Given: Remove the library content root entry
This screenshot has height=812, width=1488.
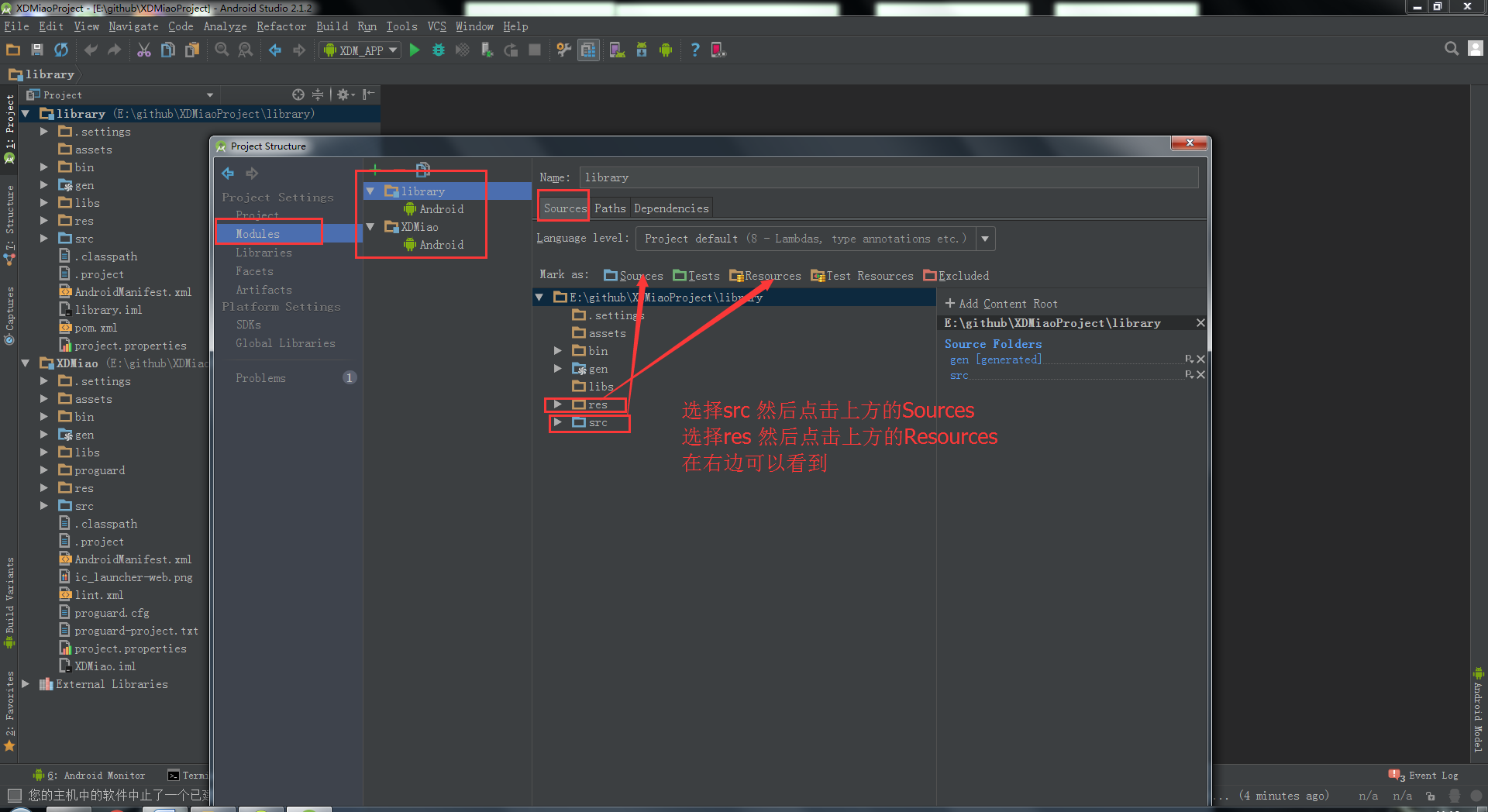Looking at the screenshot, I should click(1200, 323).
